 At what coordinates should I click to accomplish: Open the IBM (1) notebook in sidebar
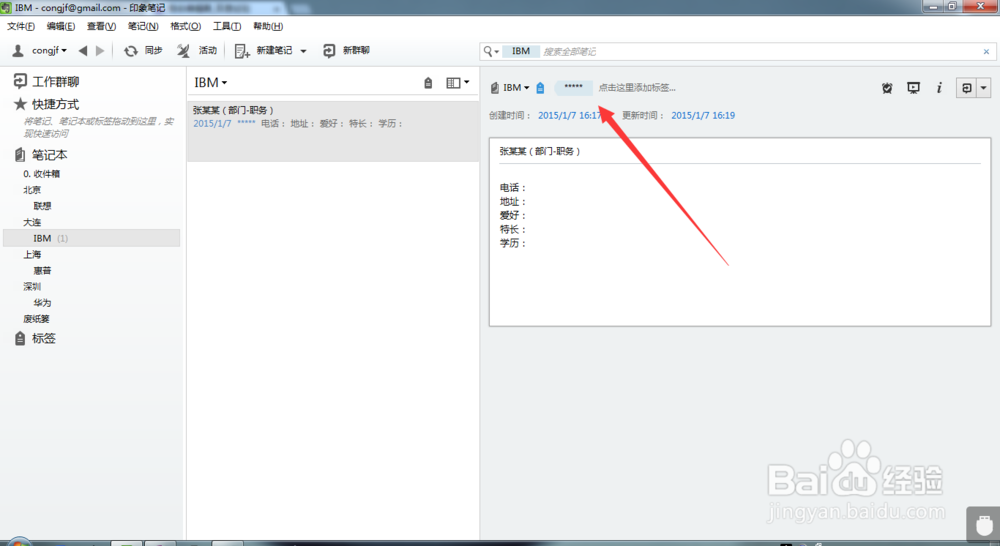point(92,238)
